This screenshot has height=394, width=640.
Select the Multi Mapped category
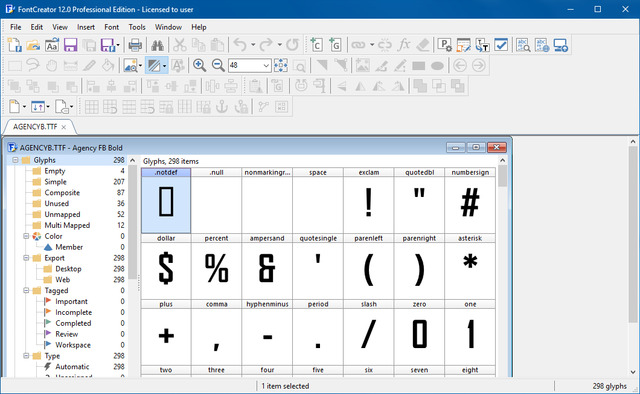point(67,225)
